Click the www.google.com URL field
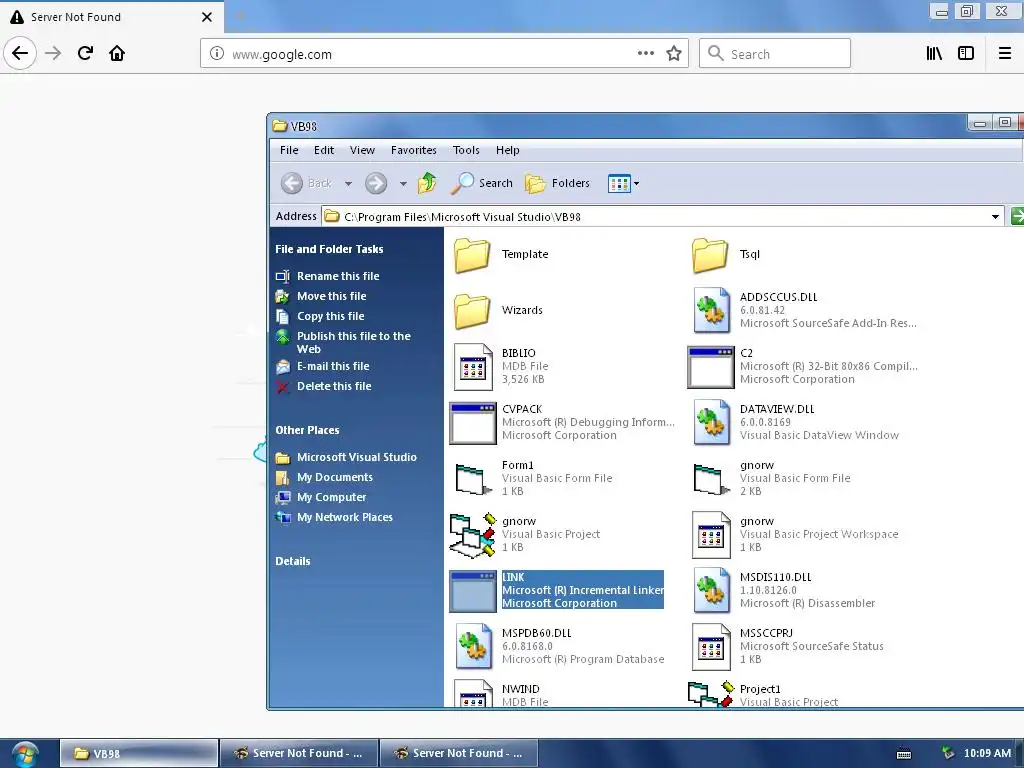Image resolution: width=1024 pixels, height=768 pixels. pyautogui.click(x=444, y=54)
